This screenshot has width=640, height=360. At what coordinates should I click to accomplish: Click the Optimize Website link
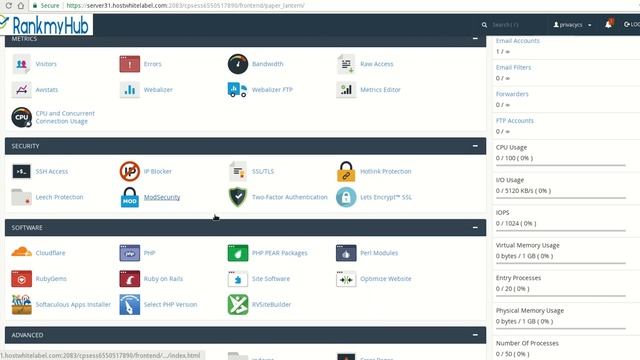385,279
